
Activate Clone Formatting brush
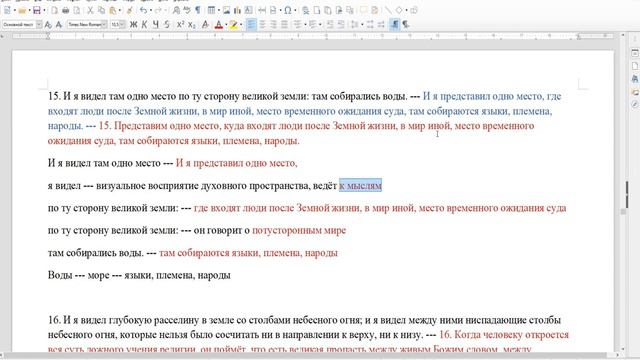coord(129,10)
